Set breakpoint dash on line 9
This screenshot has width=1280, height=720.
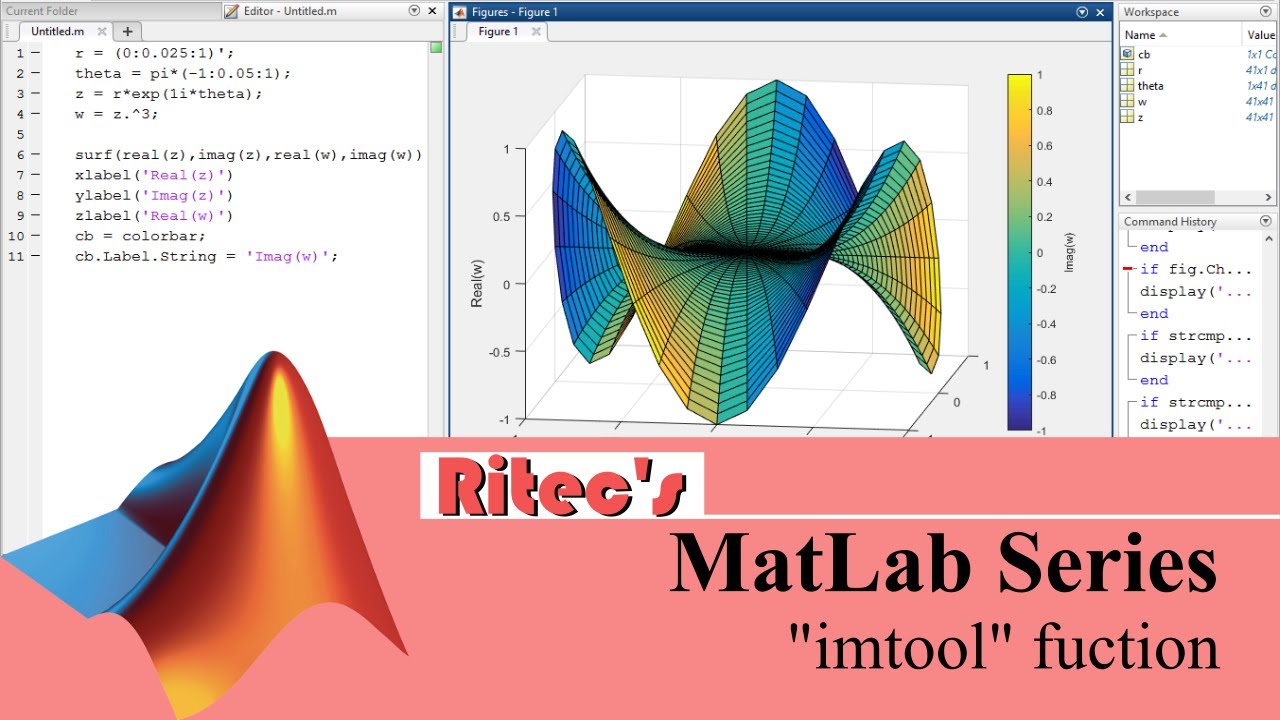(35, 215)
